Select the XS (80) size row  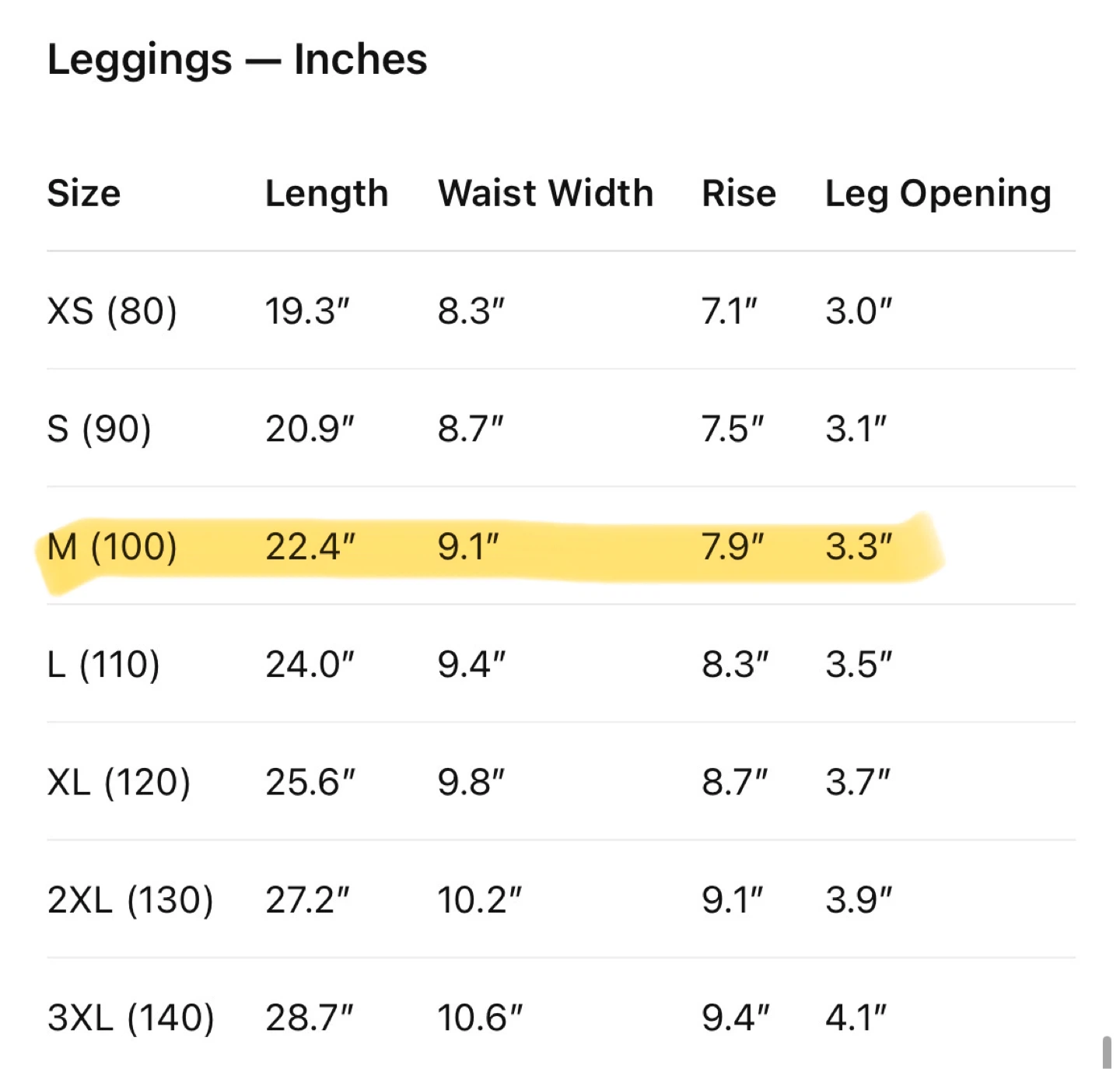[x=561, y=310]
